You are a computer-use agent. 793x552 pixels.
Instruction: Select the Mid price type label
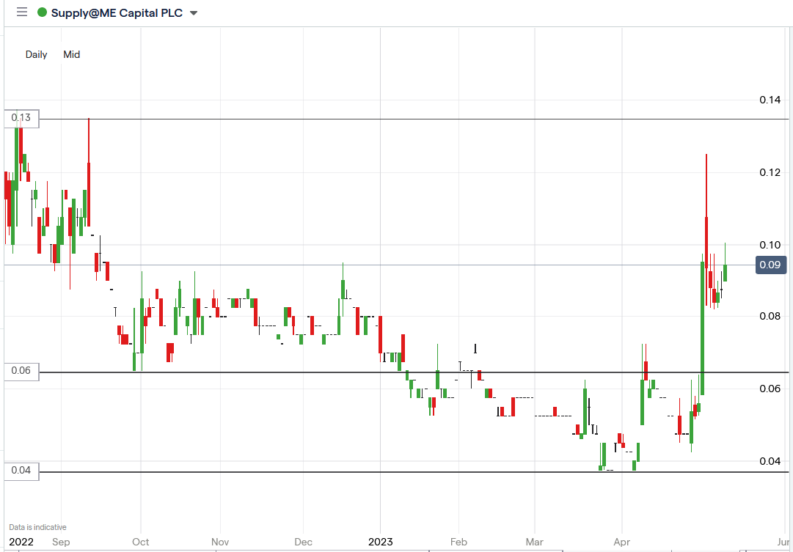coord(71,55)
